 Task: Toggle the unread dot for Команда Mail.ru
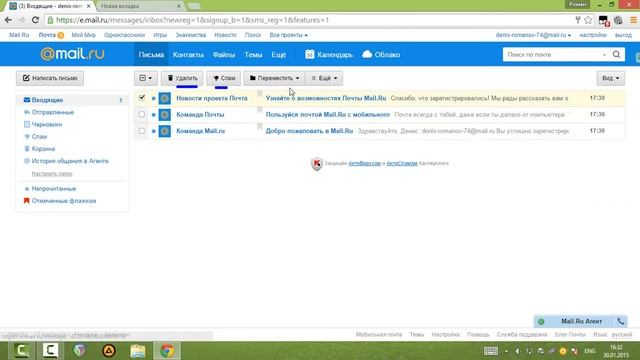[153, 131]
